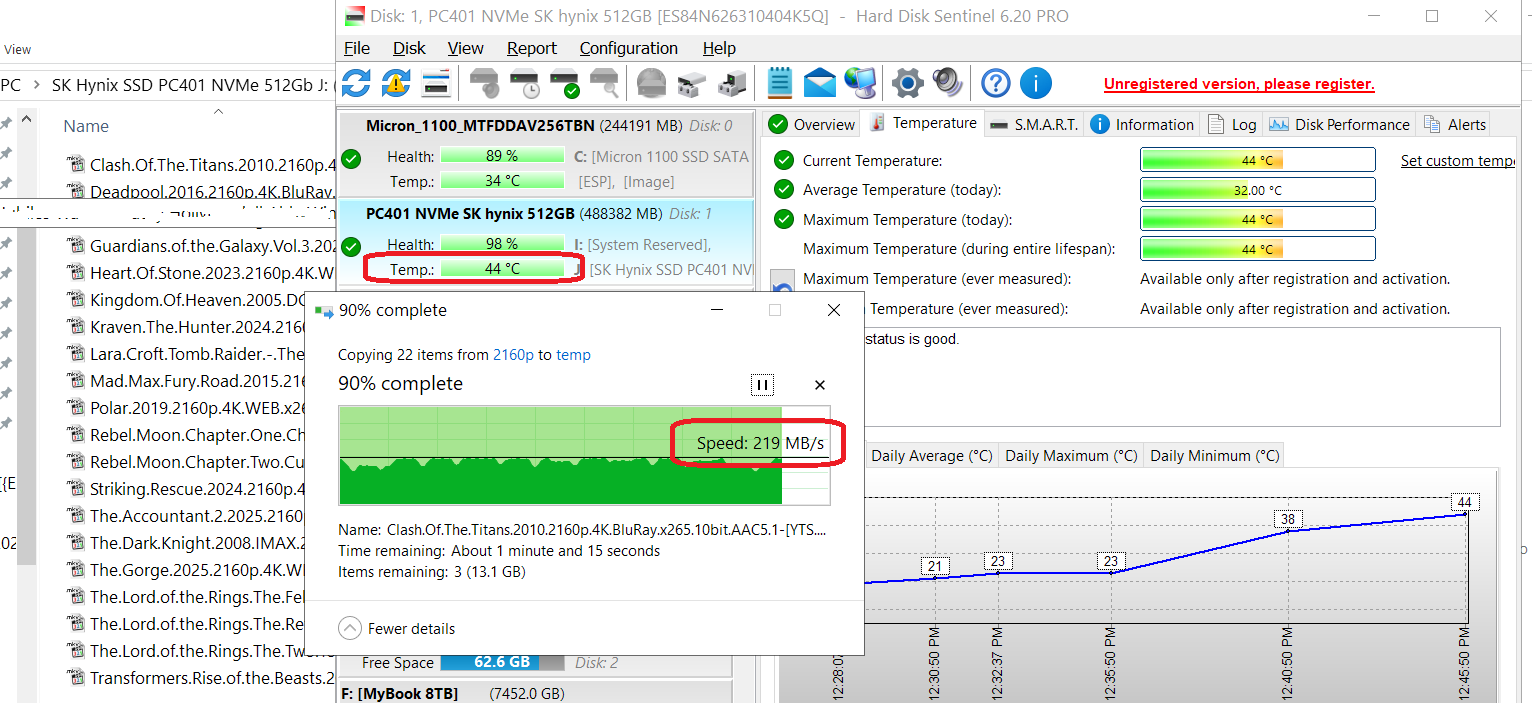Screen dimensions: 1532x703
Task: Click the Set custom temperature link
Action: tap(1458, 161)
